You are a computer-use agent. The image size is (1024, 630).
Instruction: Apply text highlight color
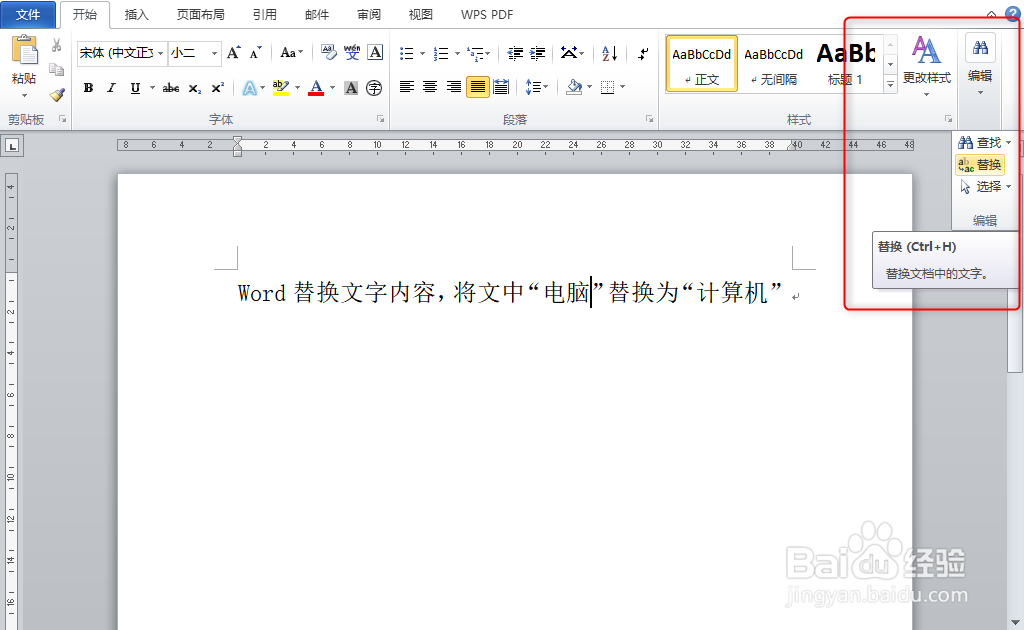[x=283, y=89]
